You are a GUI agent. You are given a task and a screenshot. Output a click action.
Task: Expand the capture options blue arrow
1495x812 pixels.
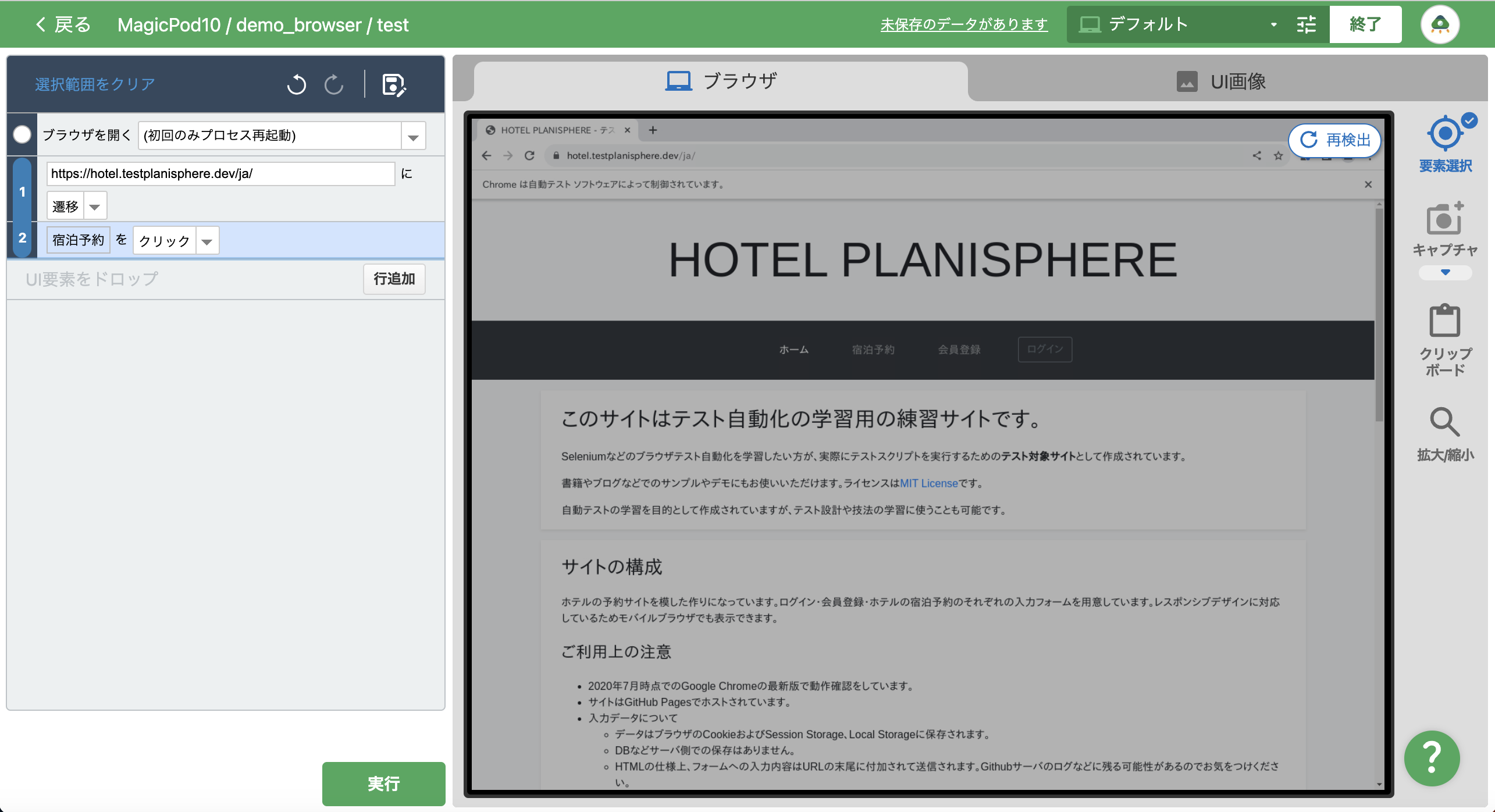[1445, 272]
